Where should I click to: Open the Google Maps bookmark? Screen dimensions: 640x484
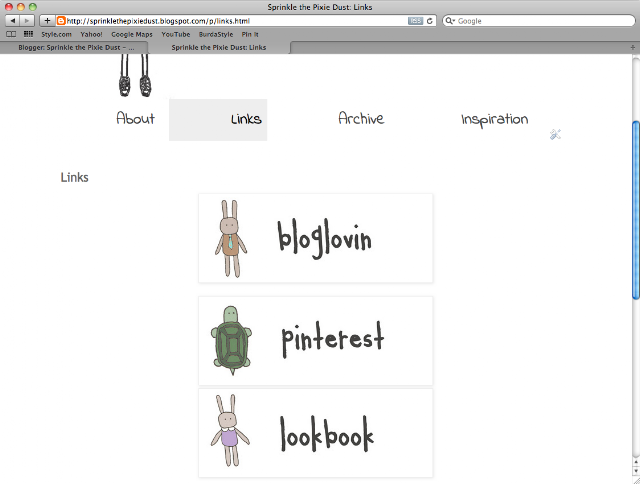click(x=132, y=34)
